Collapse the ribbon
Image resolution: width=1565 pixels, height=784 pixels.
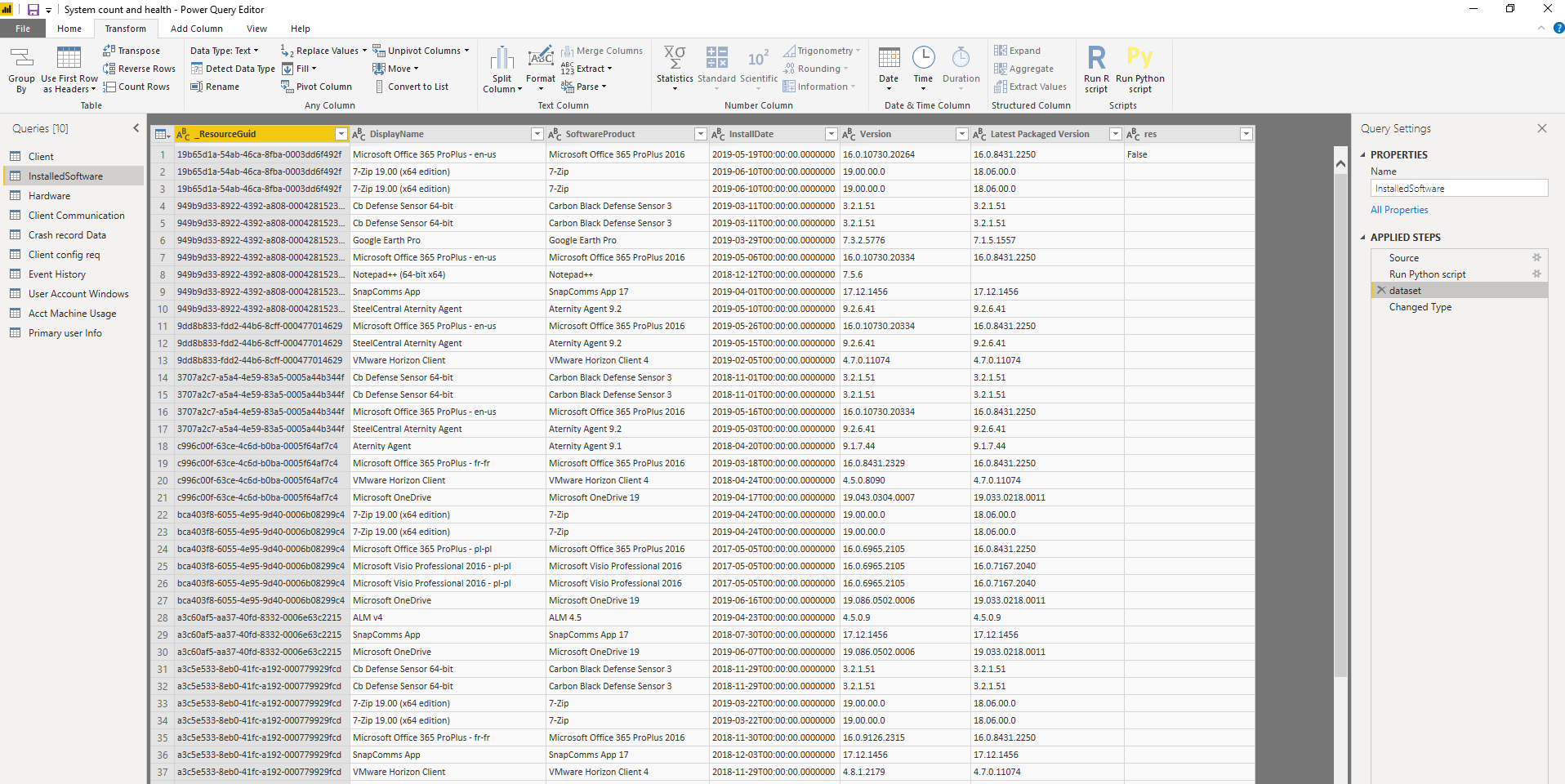coord(1541,28)
